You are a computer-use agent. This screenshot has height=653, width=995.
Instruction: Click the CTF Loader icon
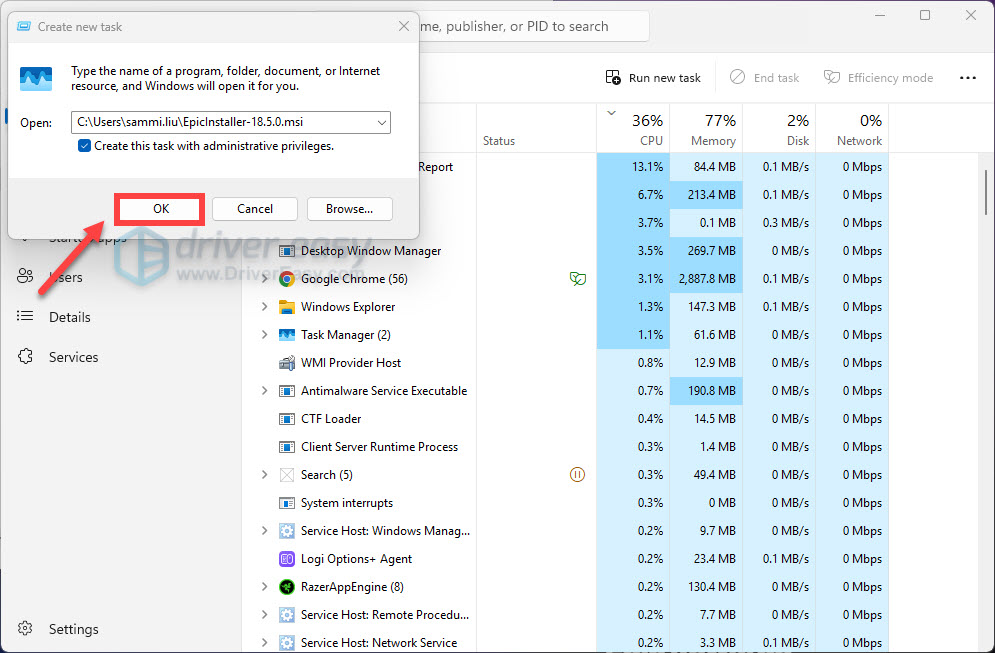tap(287, 419)
